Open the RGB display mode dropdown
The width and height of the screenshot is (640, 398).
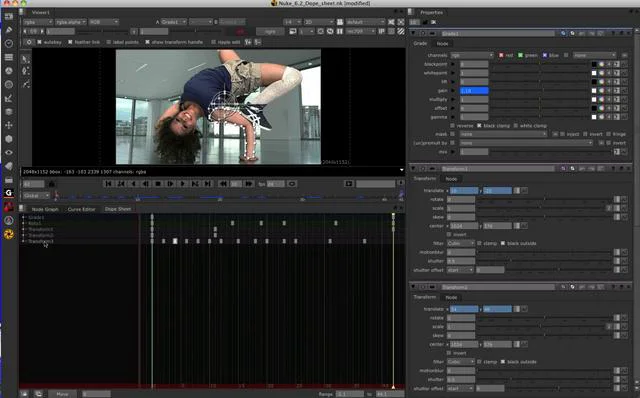104,22
